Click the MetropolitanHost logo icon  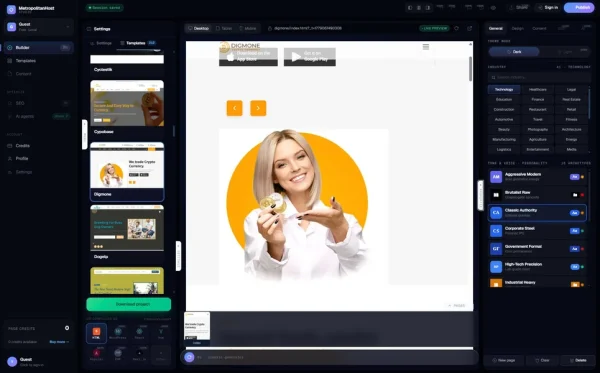tap(11, 9)
